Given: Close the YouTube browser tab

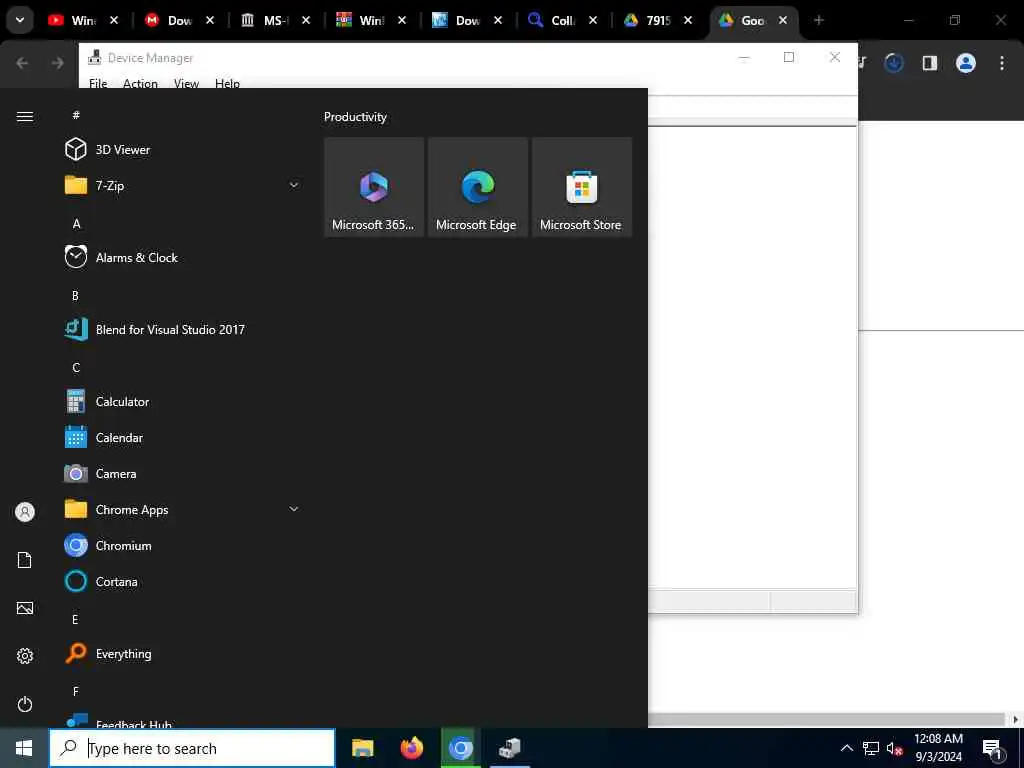Looking at the screenshot, I should (114, 20).
